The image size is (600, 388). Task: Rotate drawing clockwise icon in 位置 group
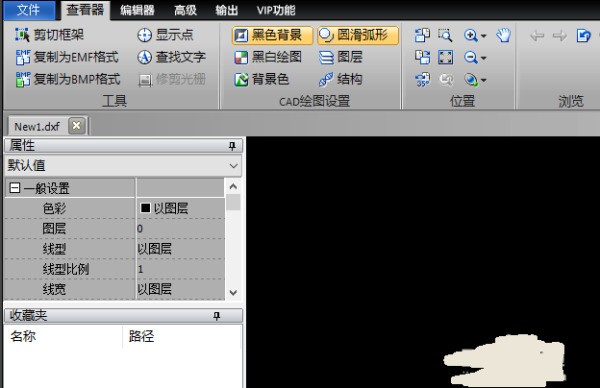coord(422,57)
